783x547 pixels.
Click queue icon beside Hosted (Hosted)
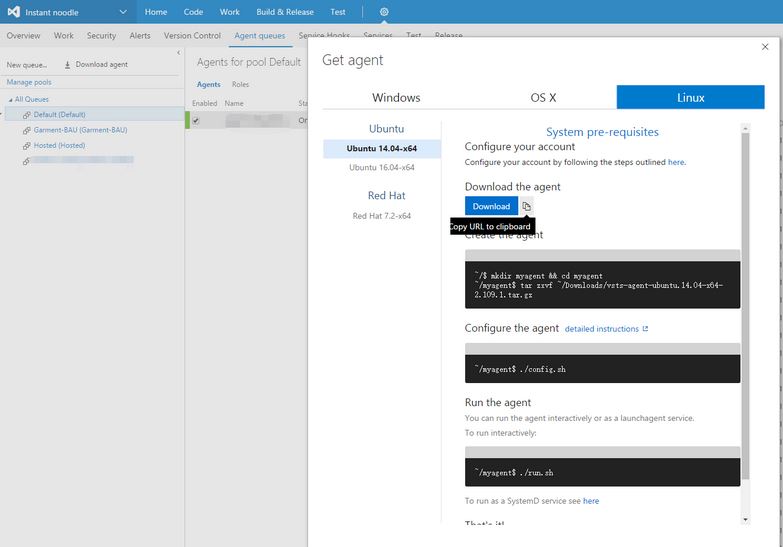pos(26,146)
